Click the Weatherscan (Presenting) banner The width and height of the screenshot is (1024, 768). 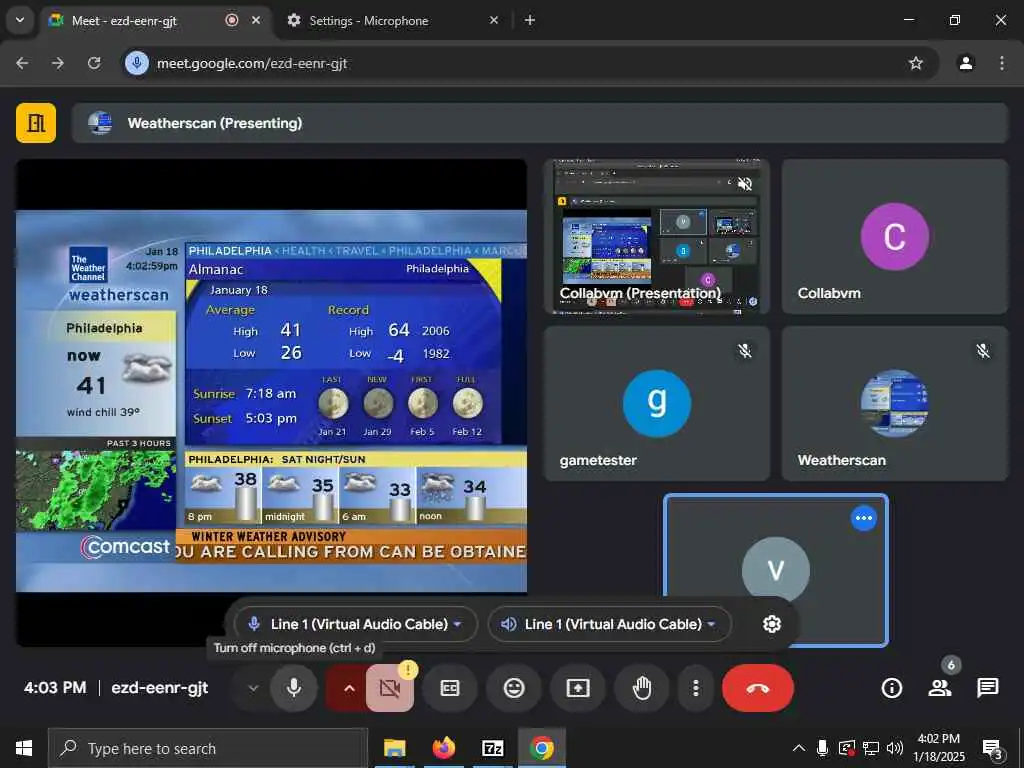point(539,123)
